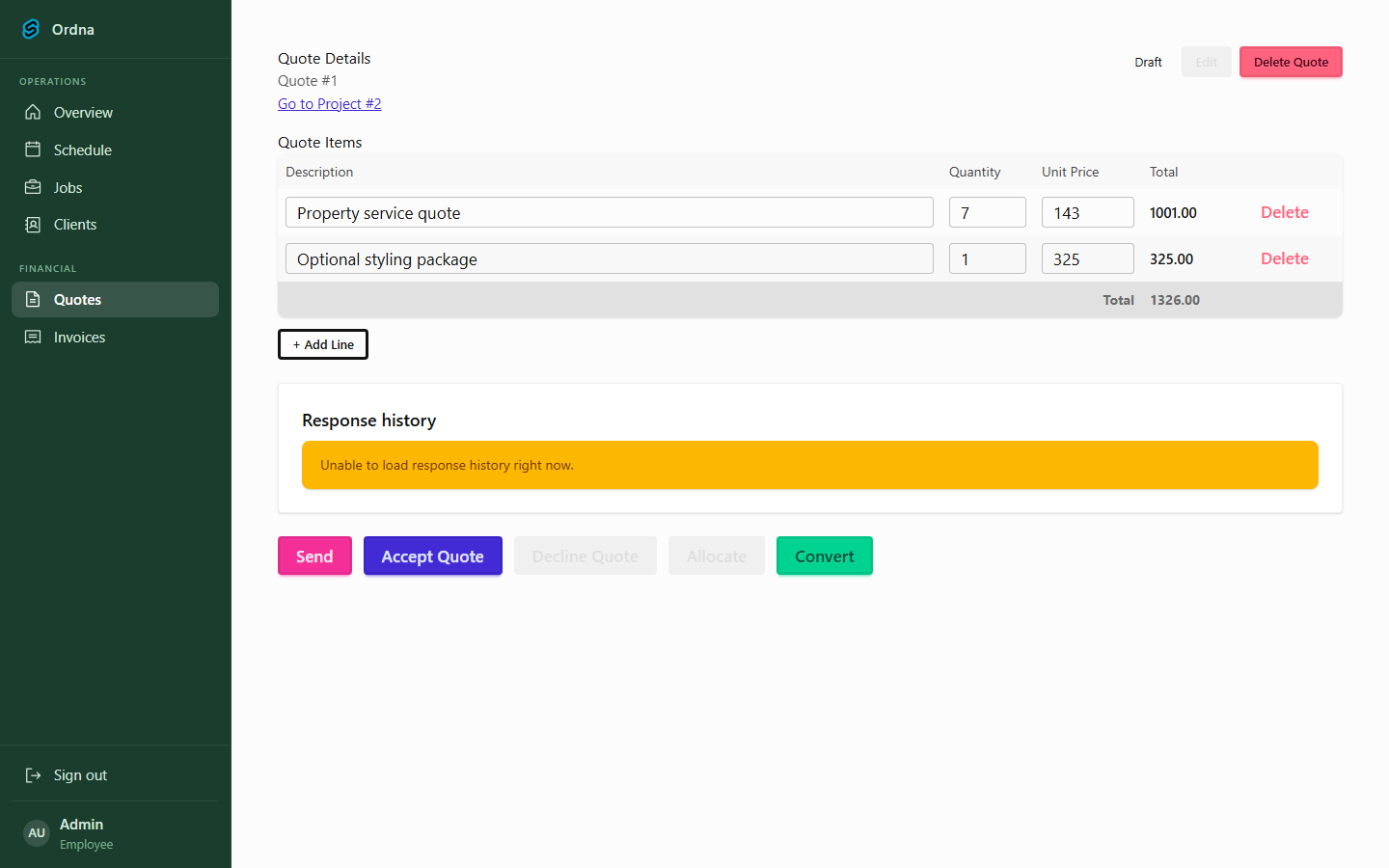Navigate to Clients
This screenshot has width=1389, height=868.
tap(115, 225)
